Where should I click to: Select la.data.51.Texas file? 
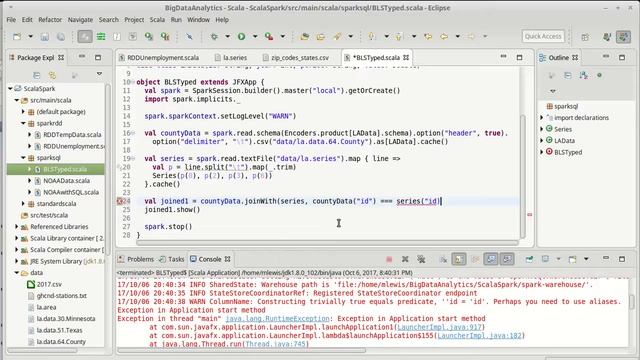click(60, 330)
